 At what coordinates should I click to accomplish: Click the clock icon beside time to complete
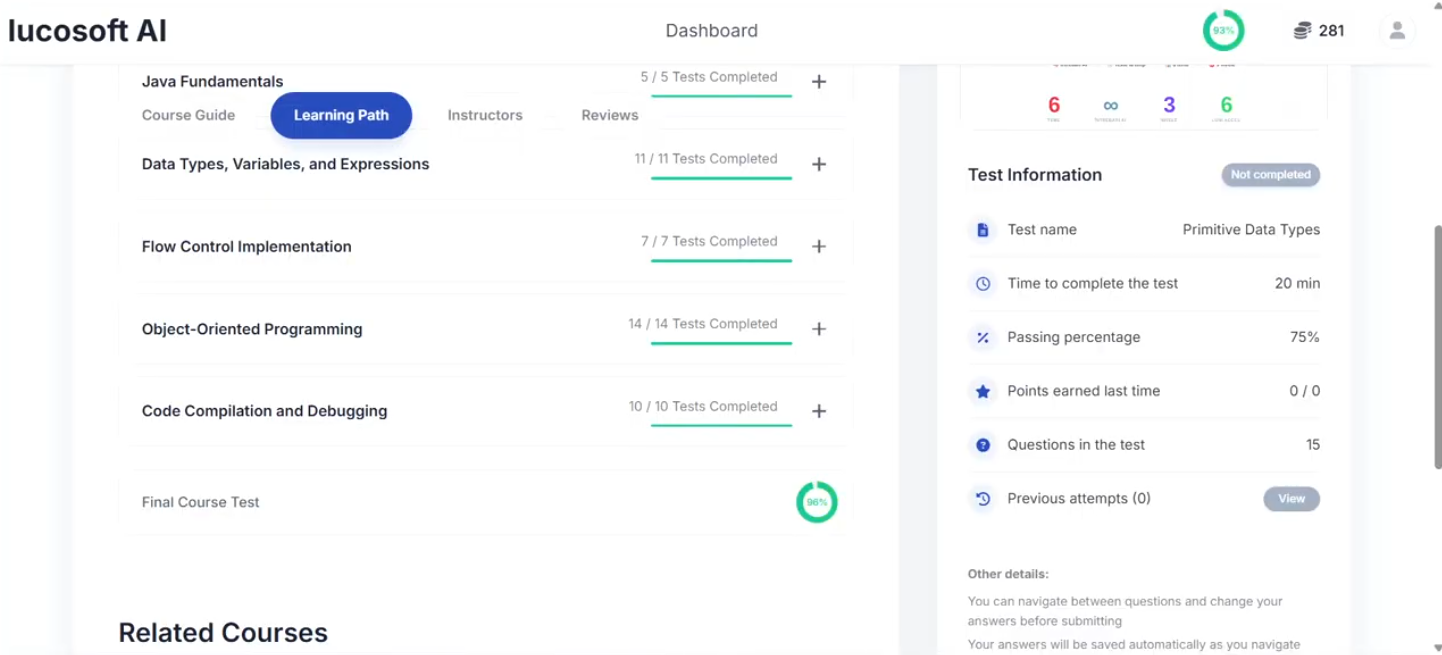(x=981, y=283)
